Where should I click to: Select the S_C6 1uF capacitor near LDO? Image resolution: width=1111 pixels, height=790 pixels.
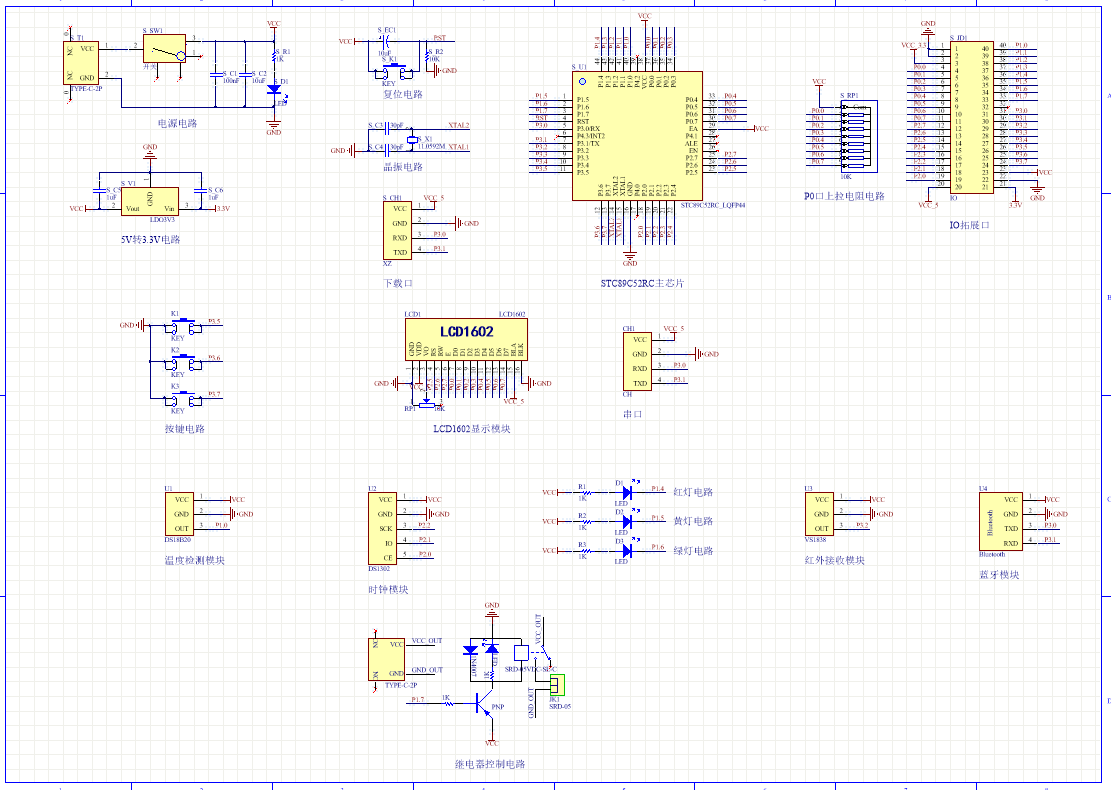(201, 191)
